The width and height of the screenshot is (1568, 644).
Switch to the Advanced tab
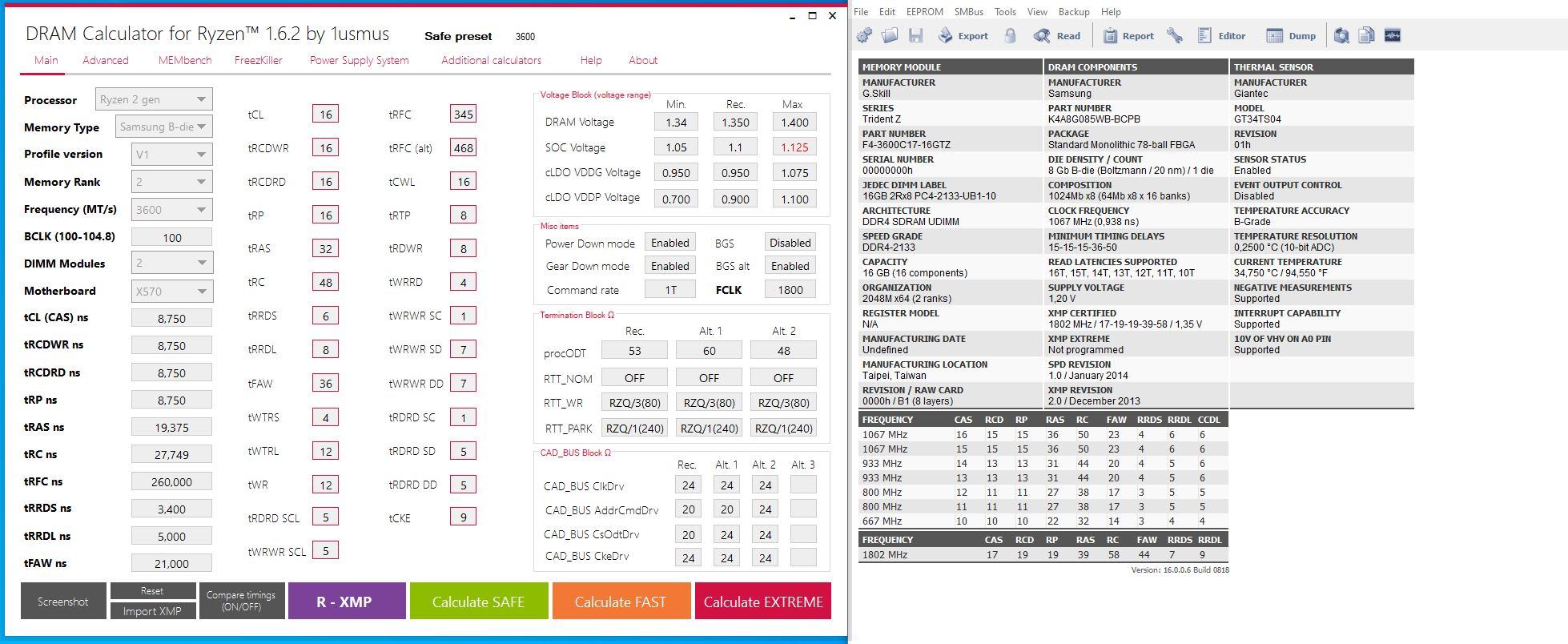click(106, 60)
